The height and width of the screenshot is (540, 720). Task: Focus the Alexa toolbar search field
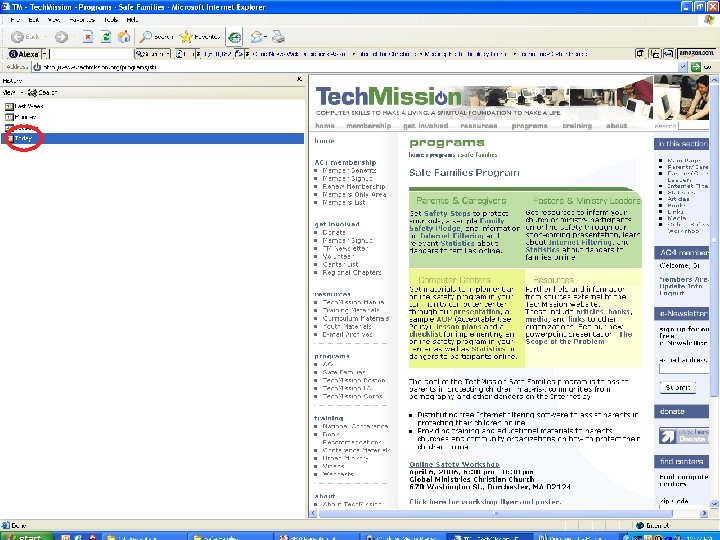92,54
